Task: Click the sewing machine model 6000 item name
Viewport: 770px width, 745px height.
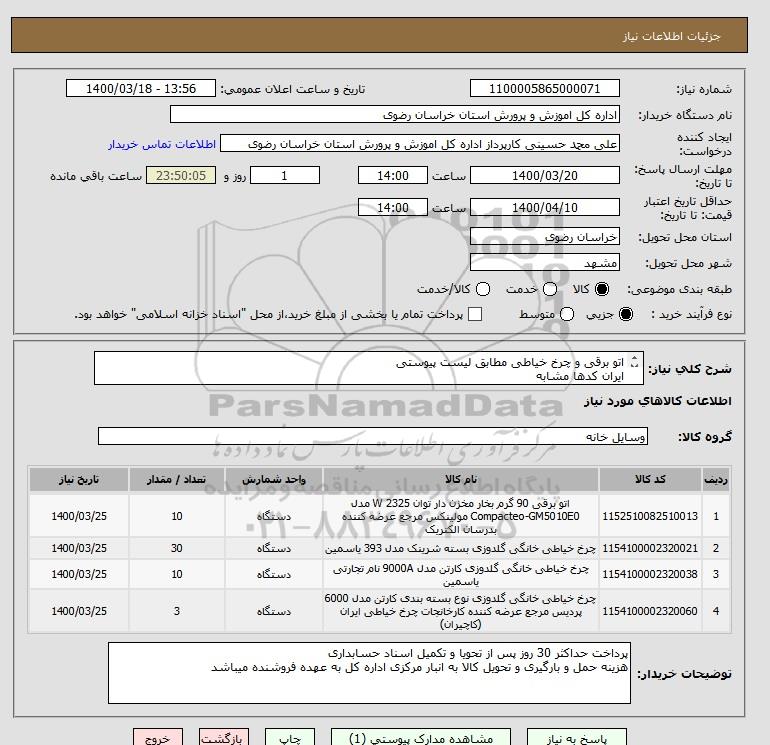Action: 461,611
